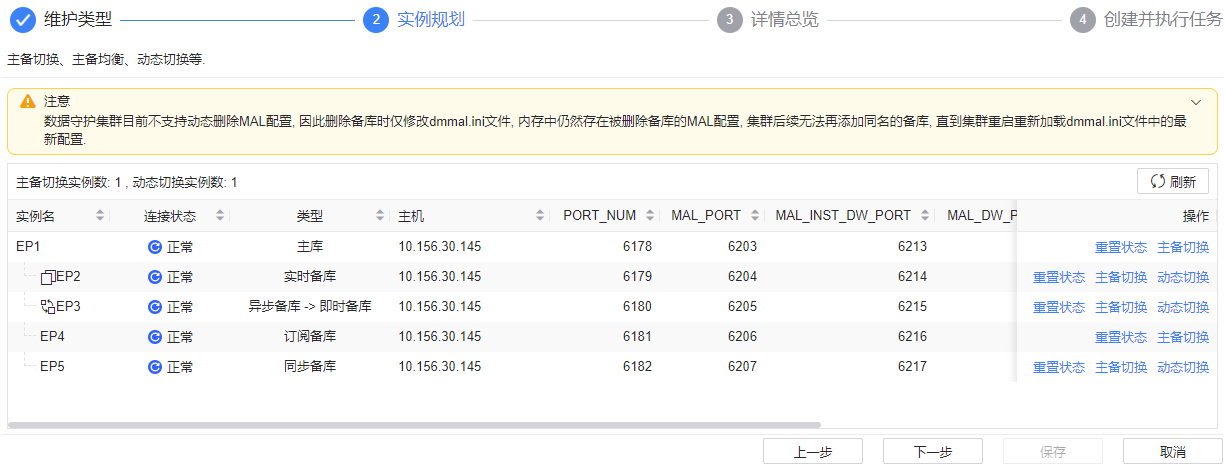Click 重置状态 for EP5
This screenshot has width=1225, height=466.
[1059, 367]
